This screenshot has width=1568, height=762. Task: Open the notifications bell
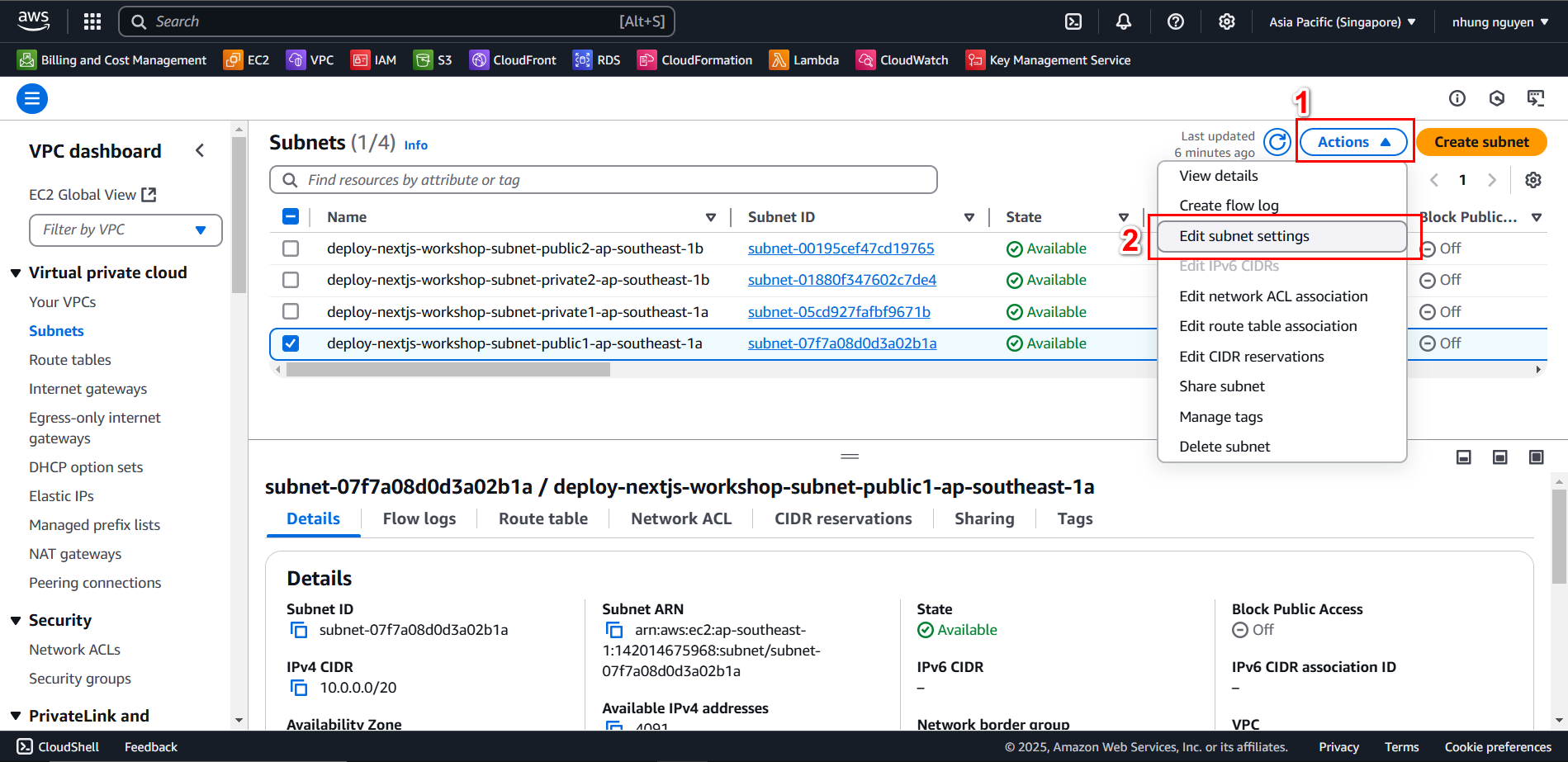tap(1124, 21)
